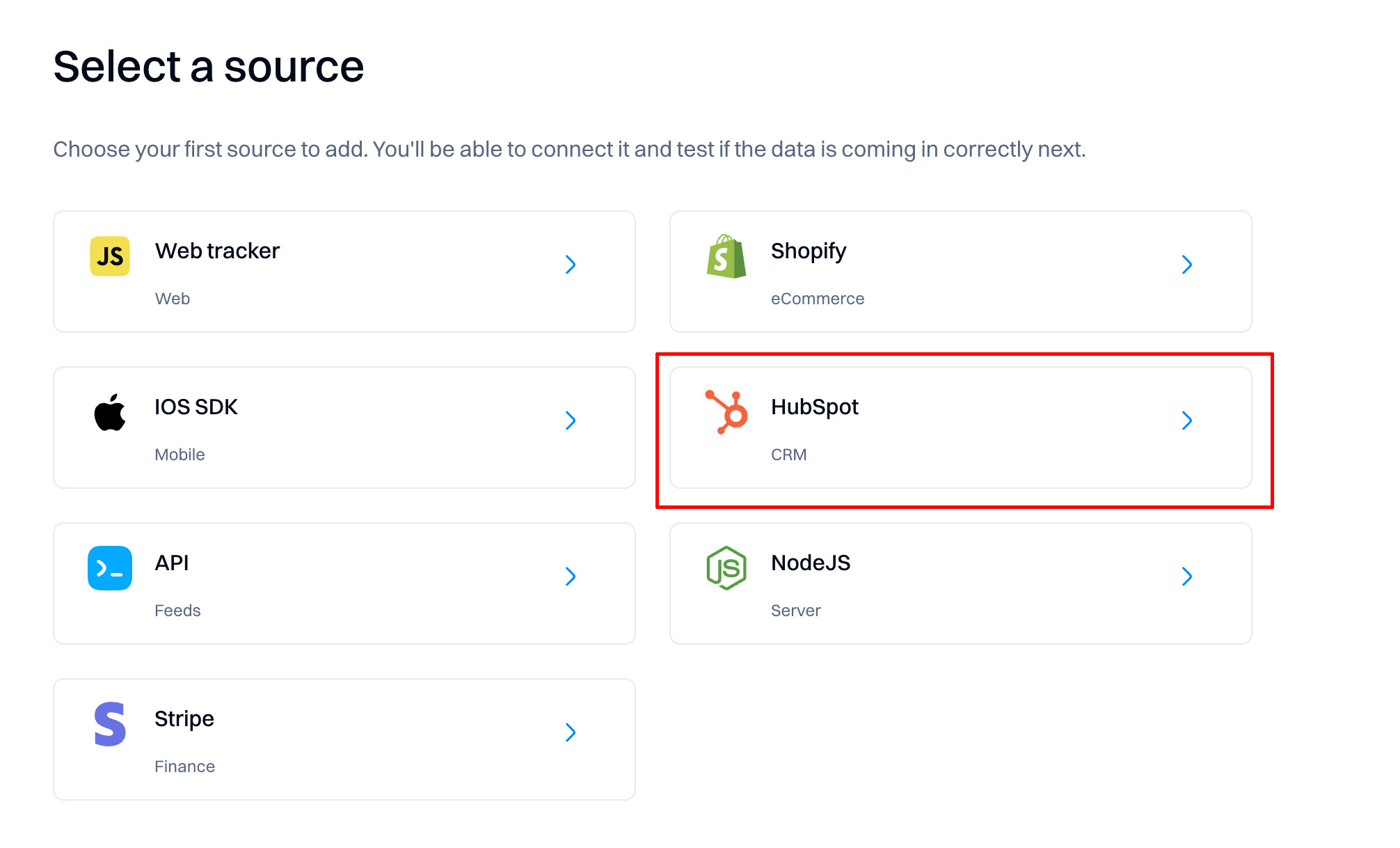Open Web tracker via its chevron arrow
The image size is (1400, 848).
coord(571,265)
